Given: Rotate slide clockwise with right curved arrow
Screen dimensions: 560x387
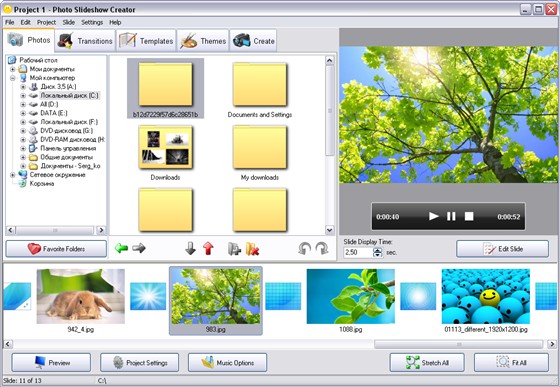Looking at the screenshot, I should (322, 248).
